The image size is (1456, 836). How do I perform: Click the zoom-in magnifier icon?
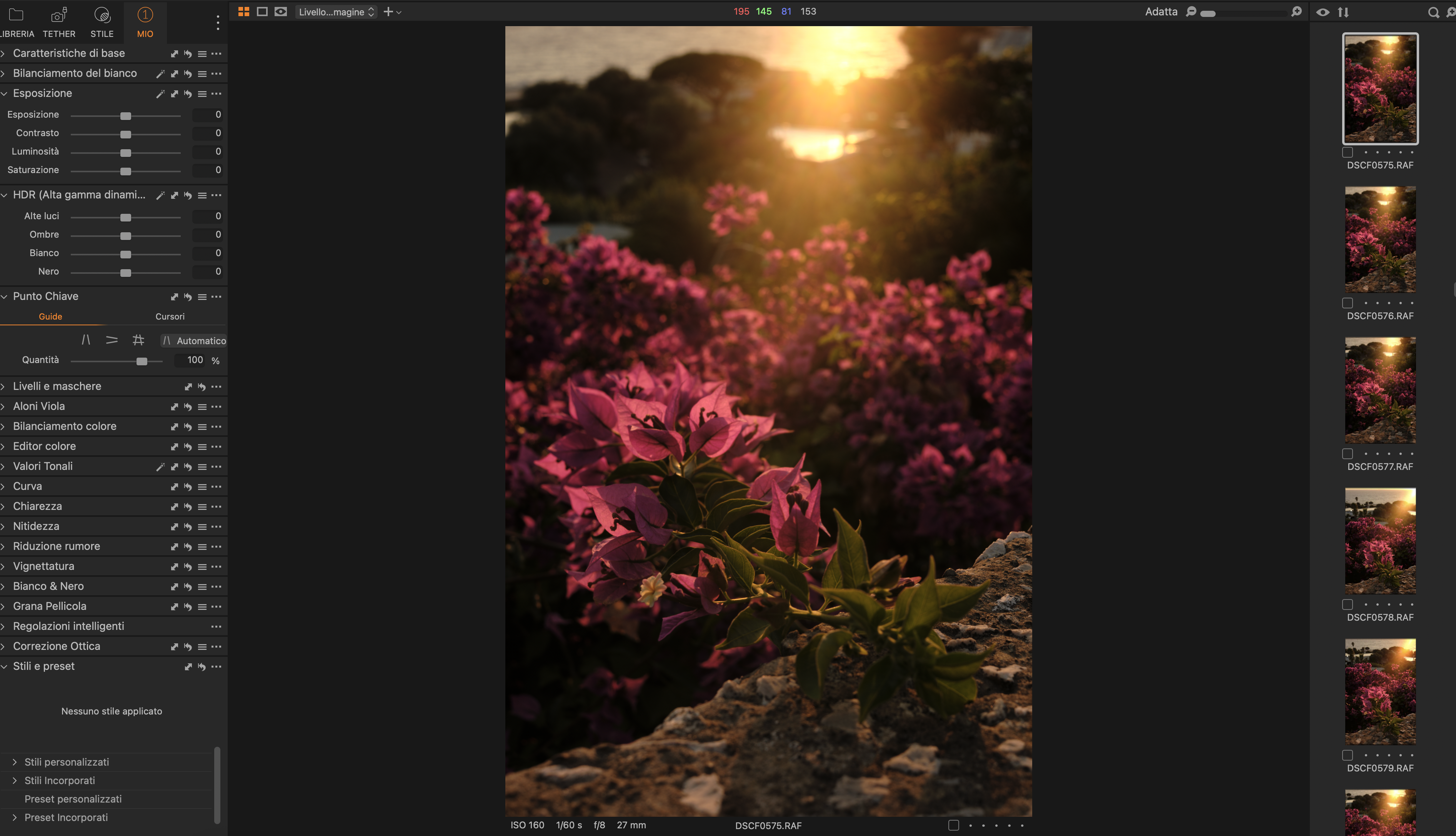(x=1296, y=12)
